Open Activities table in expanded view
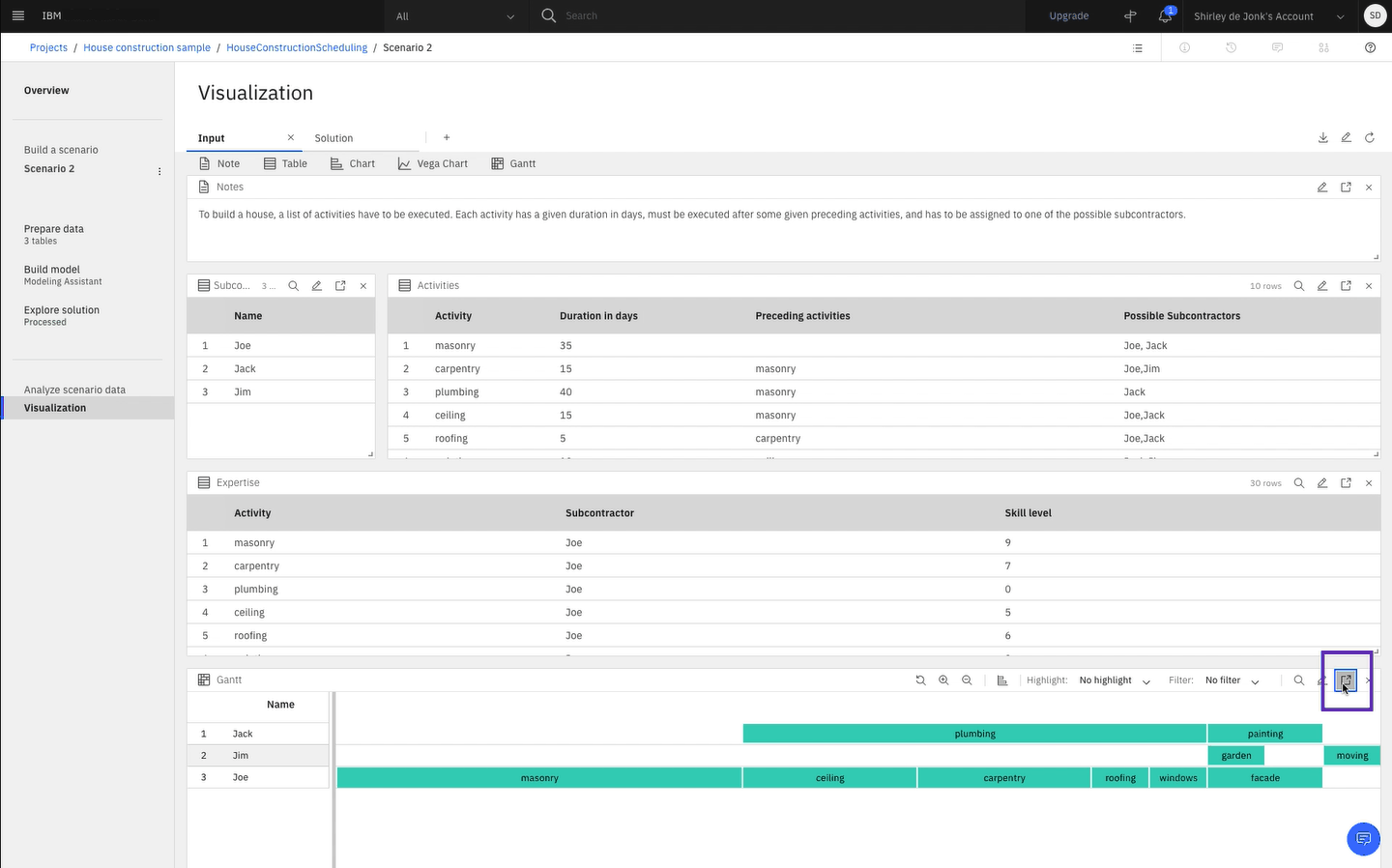Image resolution: width=1392 pixels, height=868 pixels. click(1346, 286)
